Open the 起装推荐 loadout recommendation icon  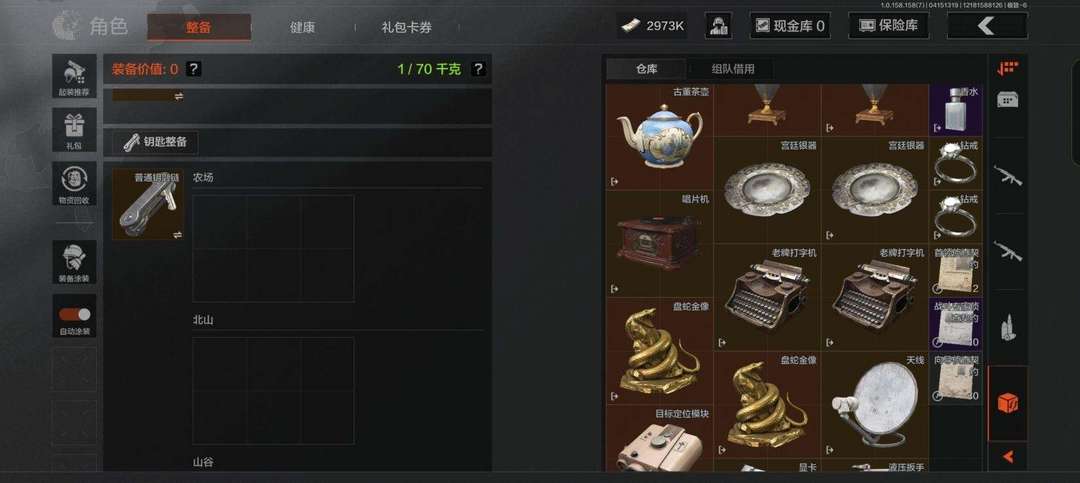point(74,76)
